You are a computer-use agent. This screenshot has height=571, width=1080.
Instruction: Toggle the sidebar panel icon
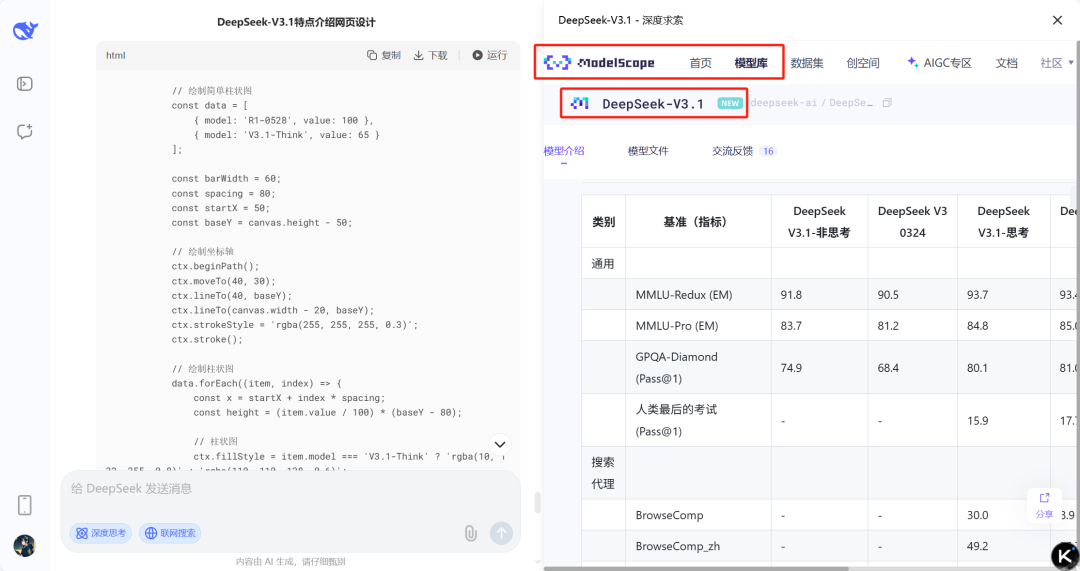click(25, 84)
